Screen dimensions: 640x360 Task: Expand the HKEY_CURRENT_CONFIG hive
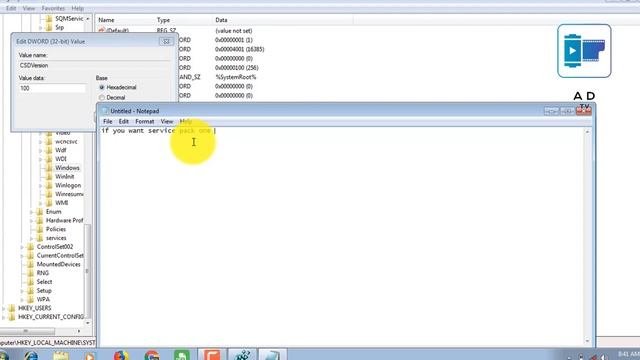click(x=4, y=317)
